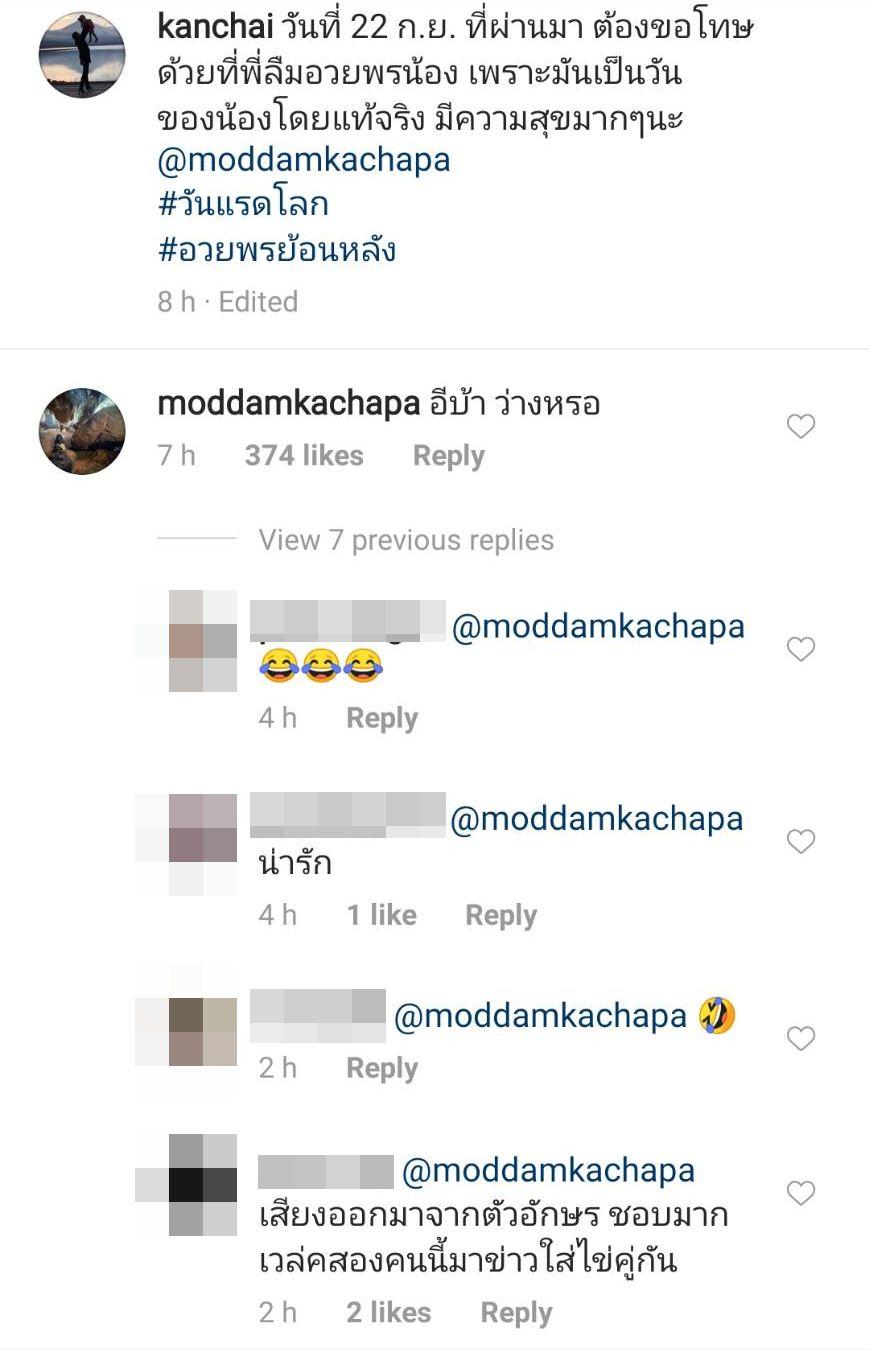Open the #วันแรดโลก hashtag

click(x=243, y=204)
